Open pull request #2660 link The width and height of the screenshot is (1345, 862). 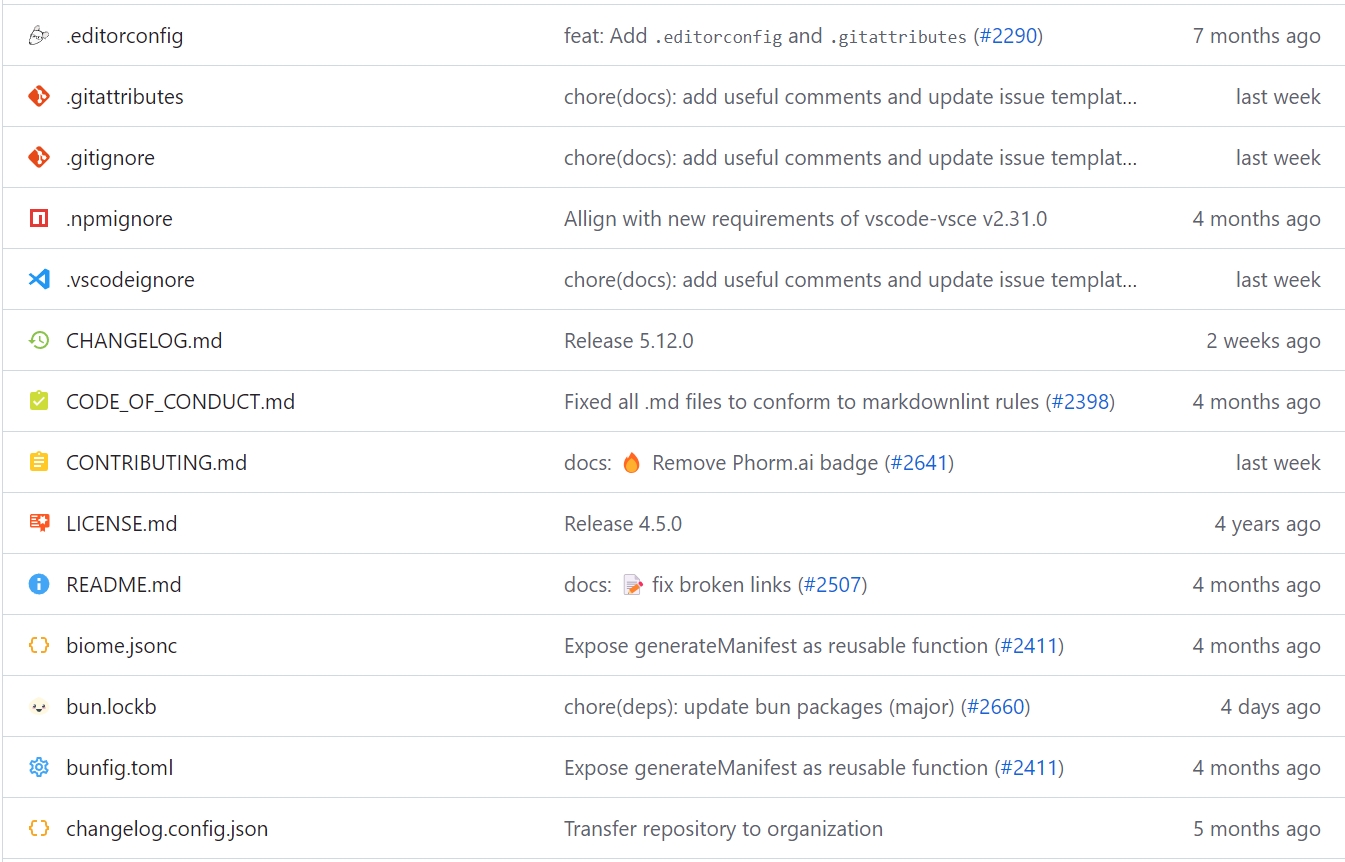click(995, 707)
